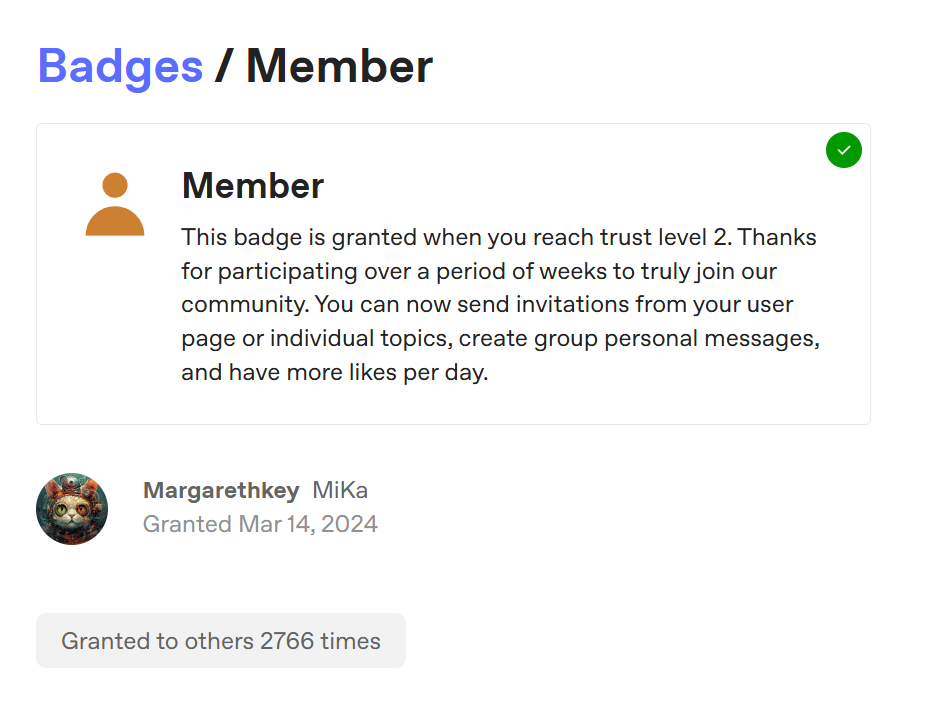This screenshot has width=946, height=725.
Task: Click the group personal messages description line
Action: [501, 338]
